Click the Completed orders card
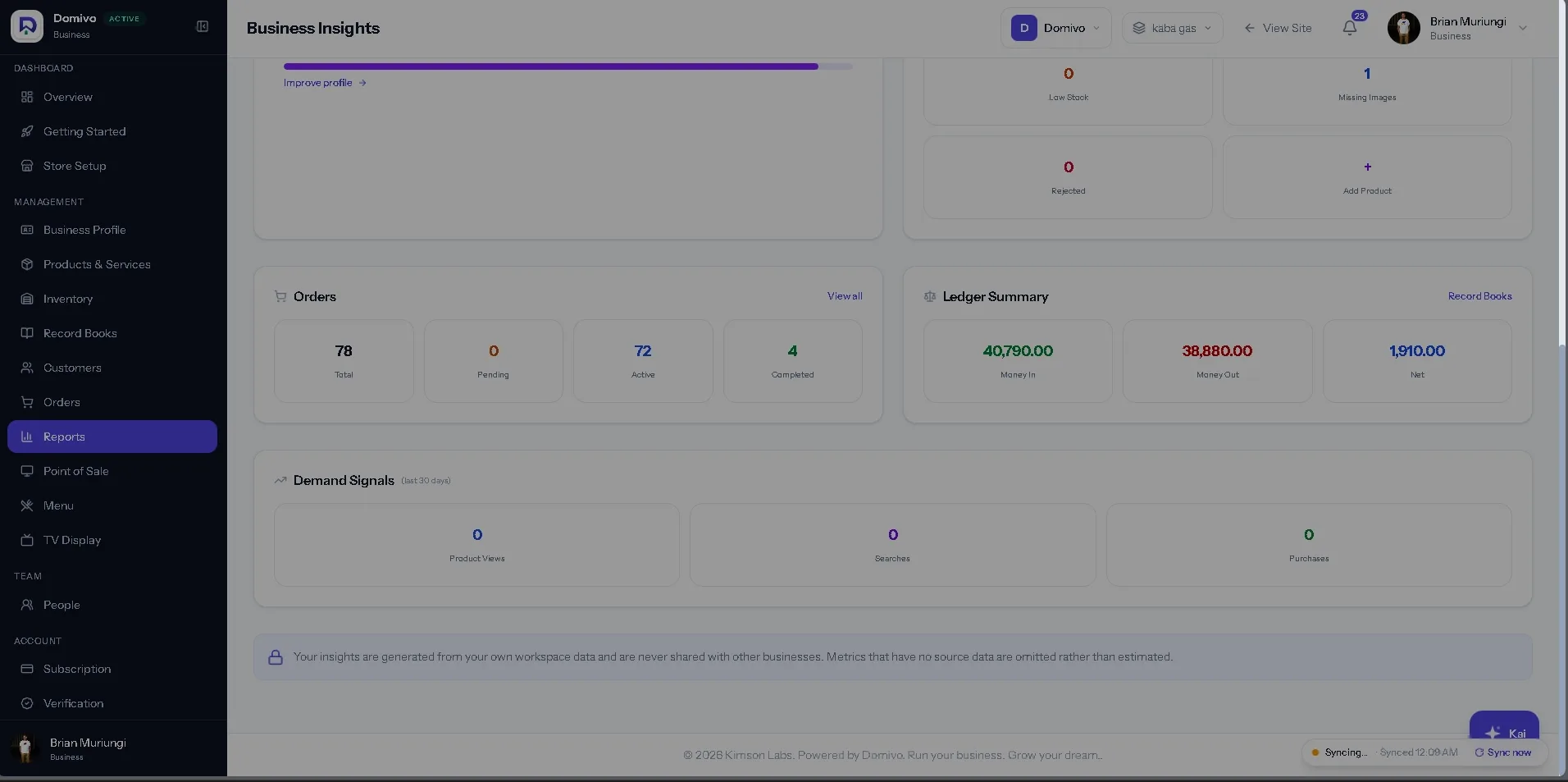The width and height of the screenshot is (1568, 782). (792, 361)
